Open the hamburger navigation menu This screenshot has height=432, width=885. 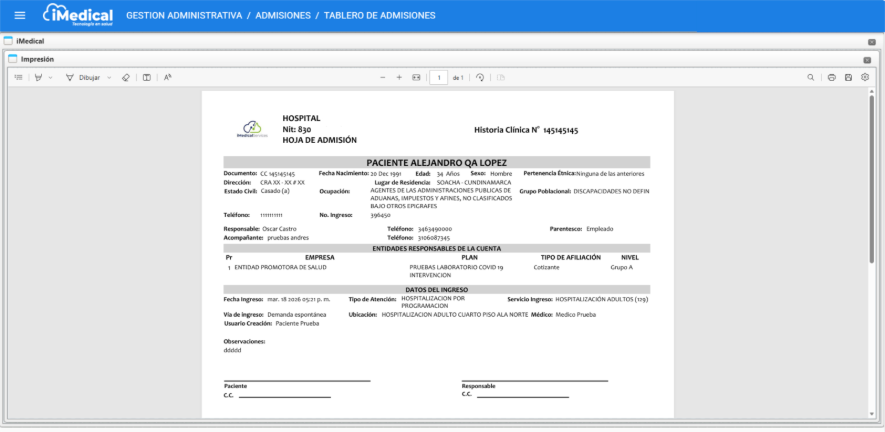click(20, 16)
